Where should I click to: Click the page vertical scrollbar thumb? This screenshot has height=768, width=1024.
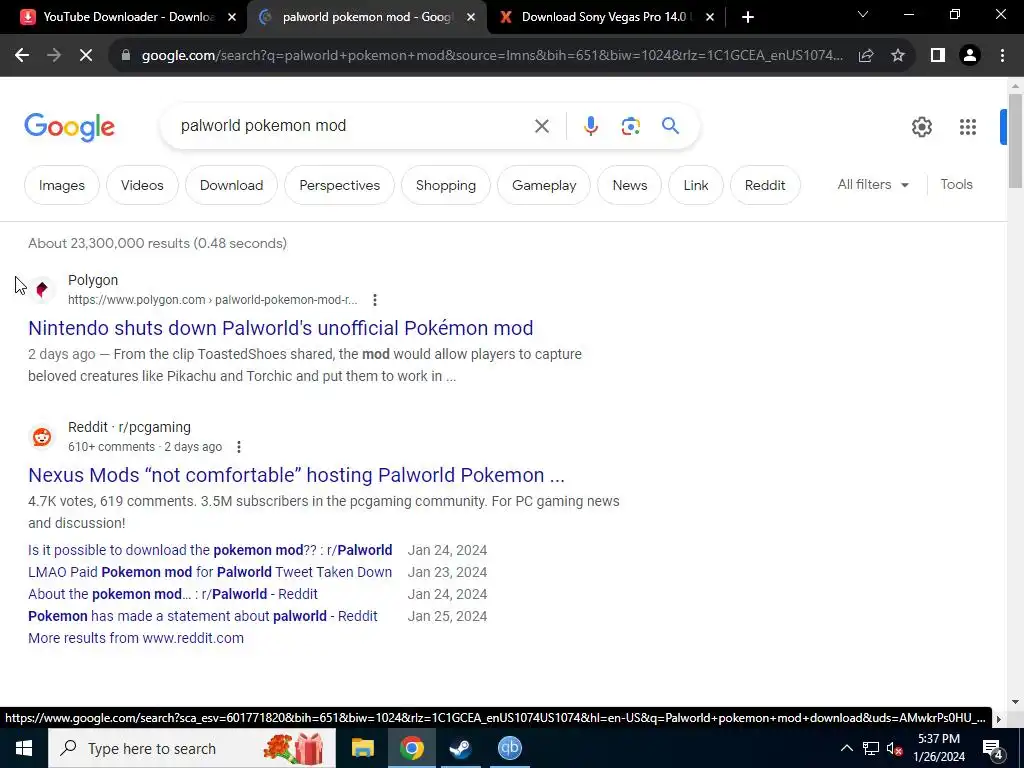[1015, 140]
